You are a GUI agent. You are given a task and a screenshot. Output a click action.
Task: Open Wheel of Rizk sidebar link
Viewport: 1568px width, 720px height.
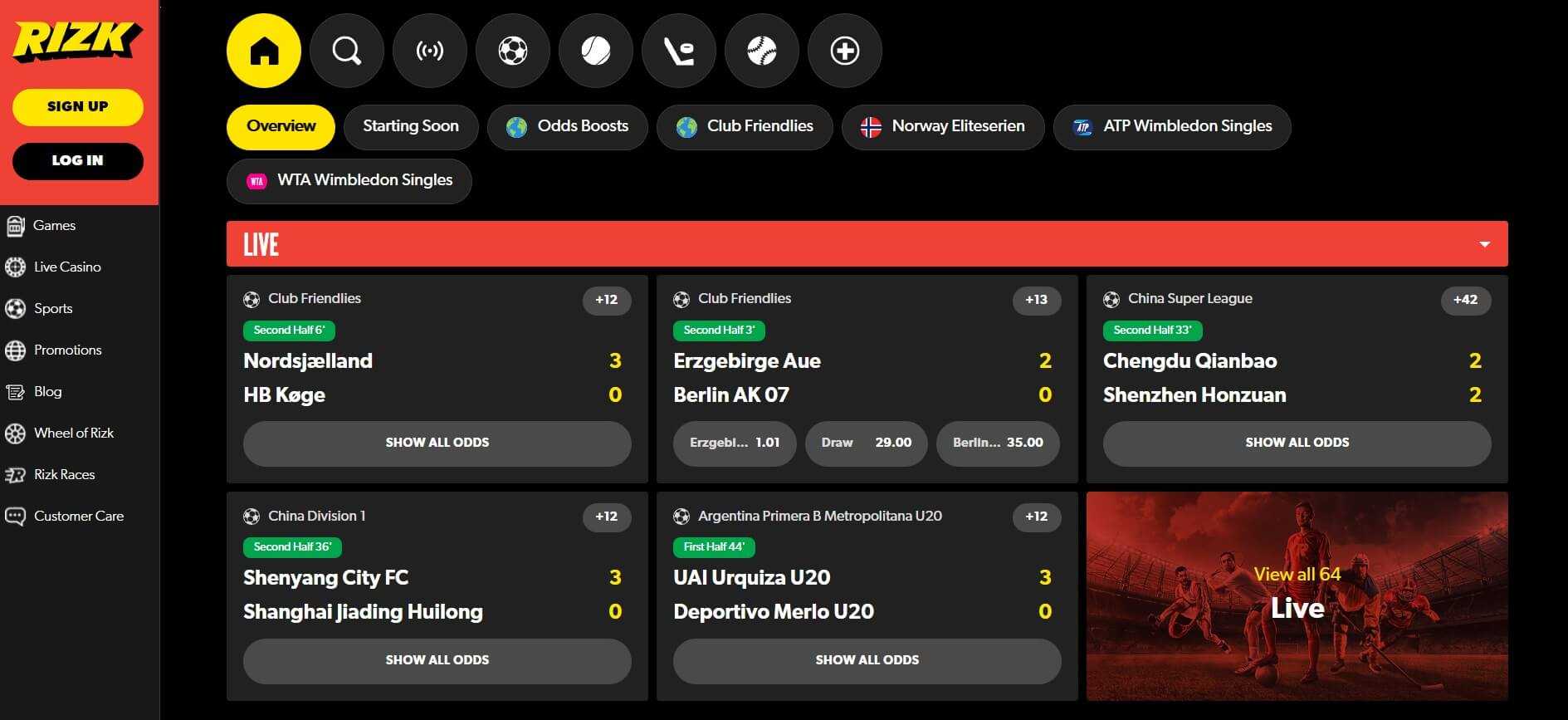tap(74, 433)
